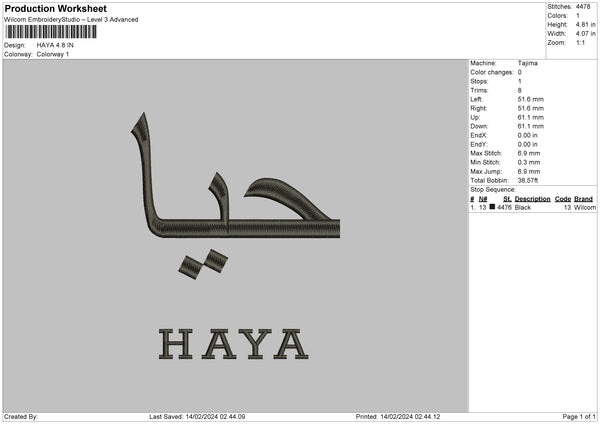Click the N# column header
600x424 pixels.
(x=483, y=199)
